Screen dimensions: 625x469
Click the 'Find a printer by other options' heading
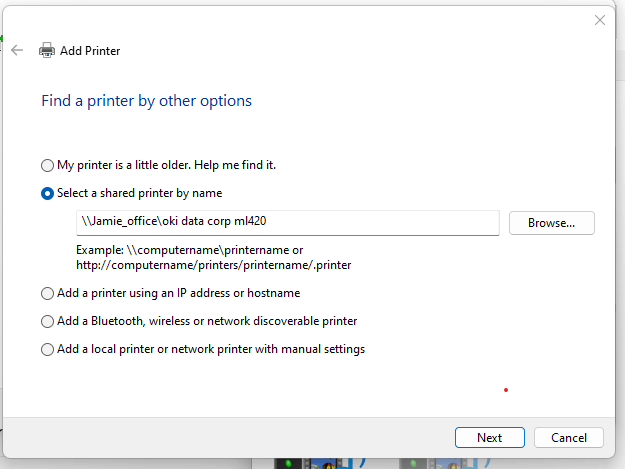147,101
